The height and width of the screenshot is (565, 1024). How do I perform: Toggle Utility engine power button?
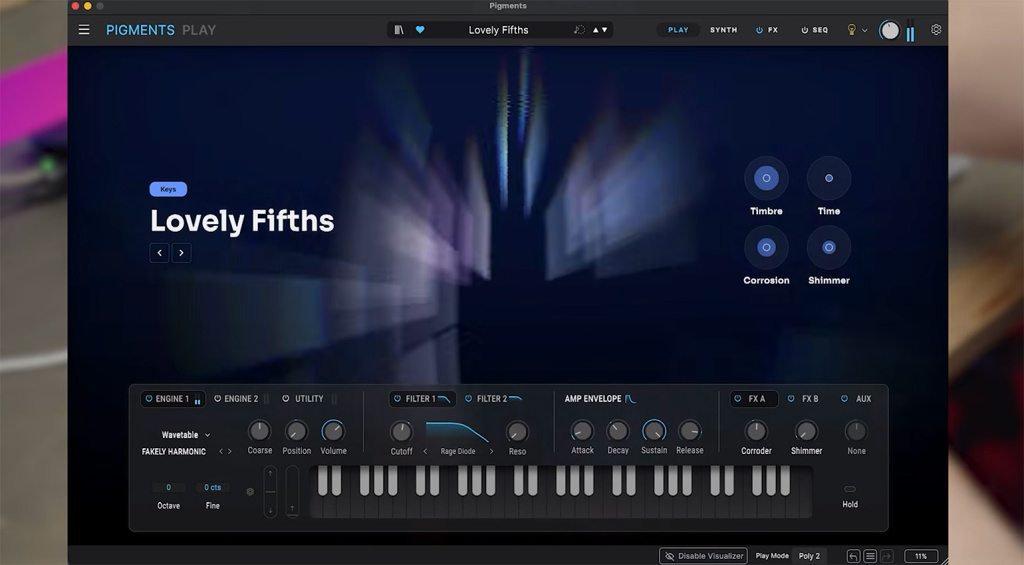click(x=285, y=398)
